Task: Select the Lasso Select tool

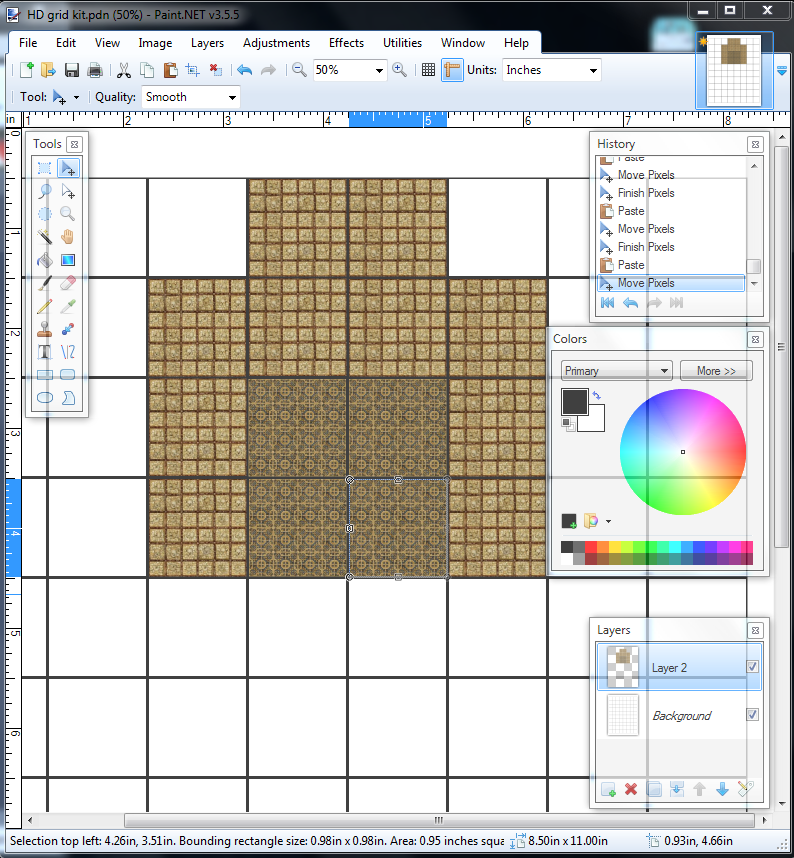Action: click(45, 191)
